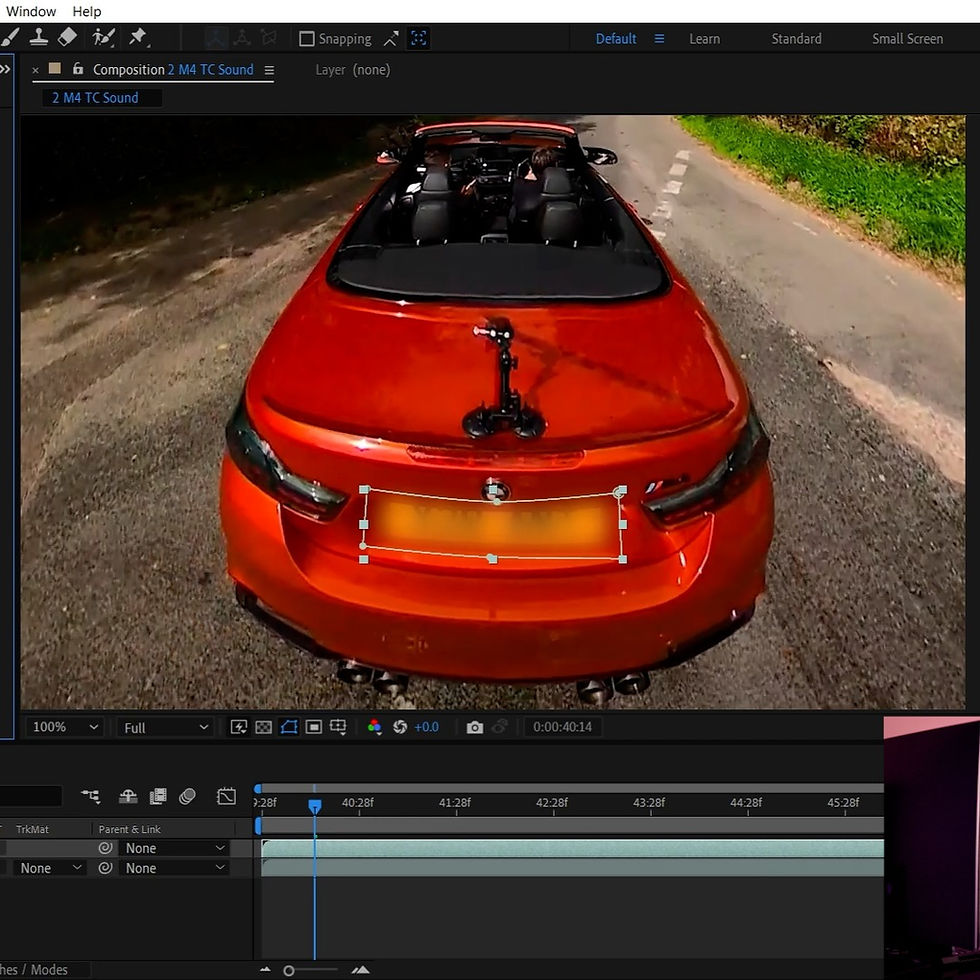Select the Roto Brush tool
Screen dimensions: 980x980
[x=103, y=37]
